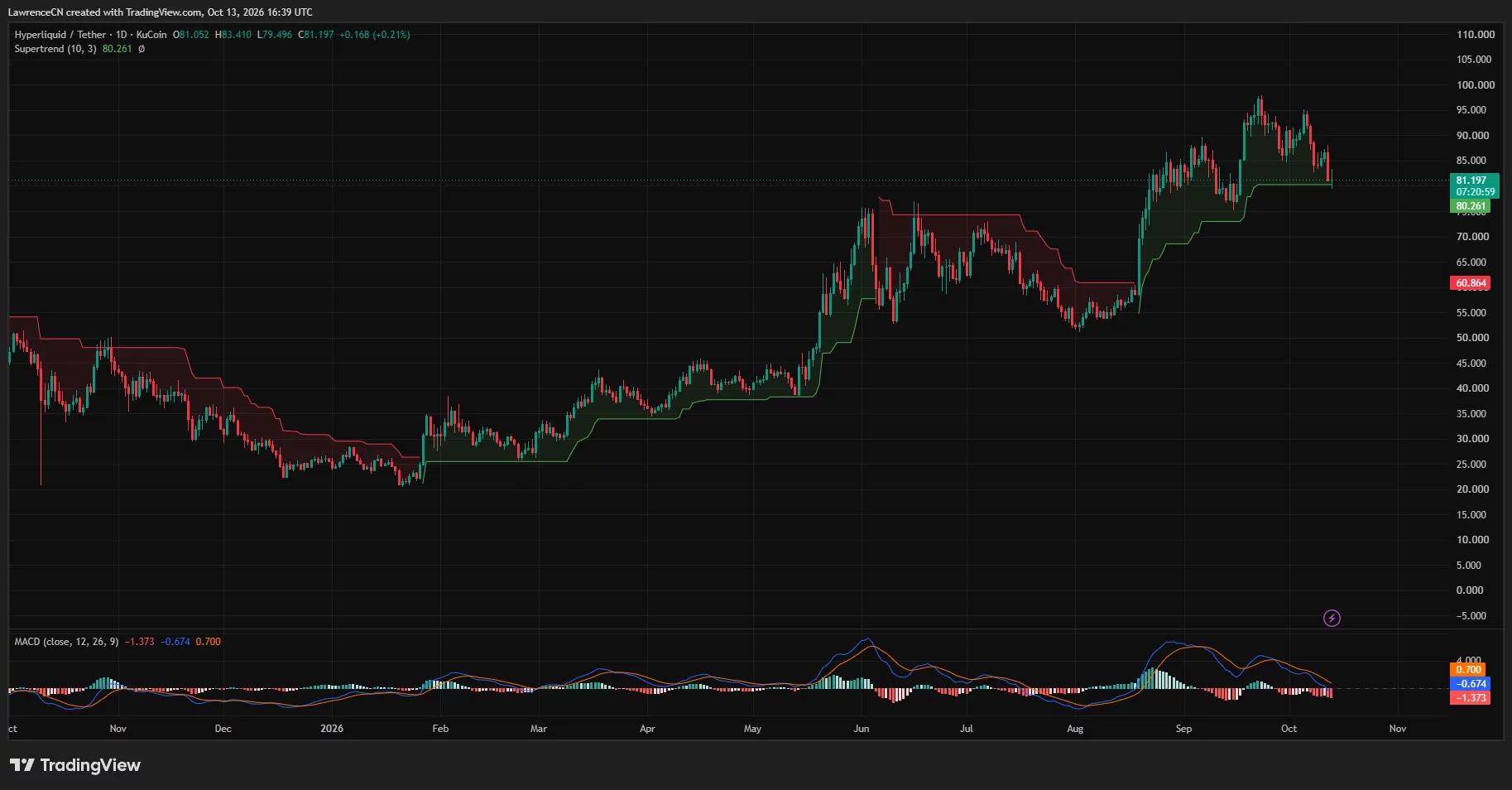Click the 100.000 price axis label
This screenshot has height=790, width=1512.
pyautogui.click(x=1476, y=85)
